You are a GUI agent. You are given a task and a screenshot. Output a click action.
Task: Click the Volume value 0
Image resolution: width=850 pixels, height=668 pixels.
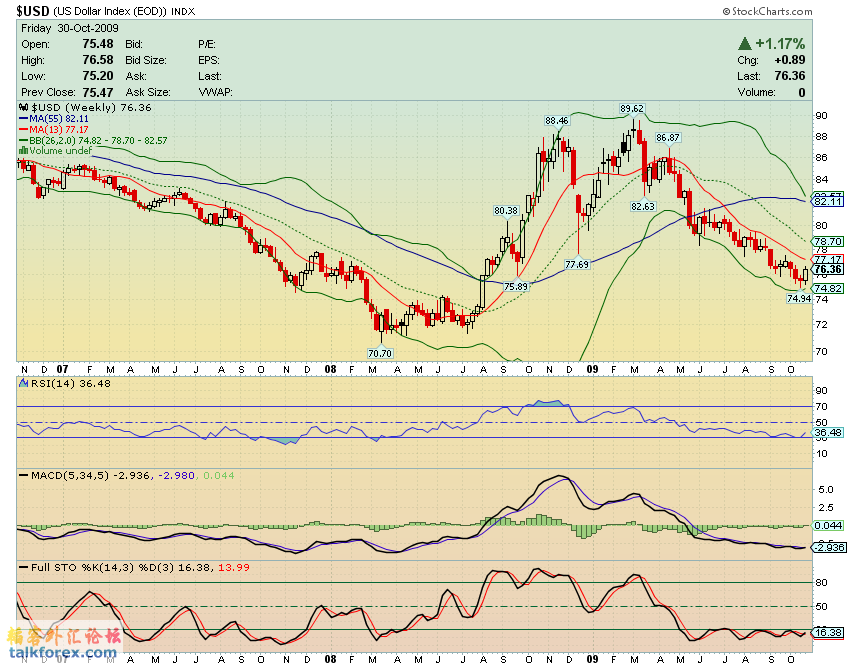pyautogui.click(x=802, y=92)
